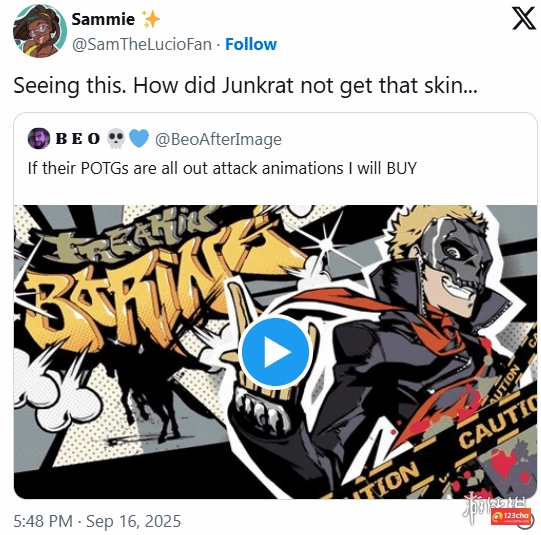
Task: Click the X logo icon
Action: tap(524, 19)
